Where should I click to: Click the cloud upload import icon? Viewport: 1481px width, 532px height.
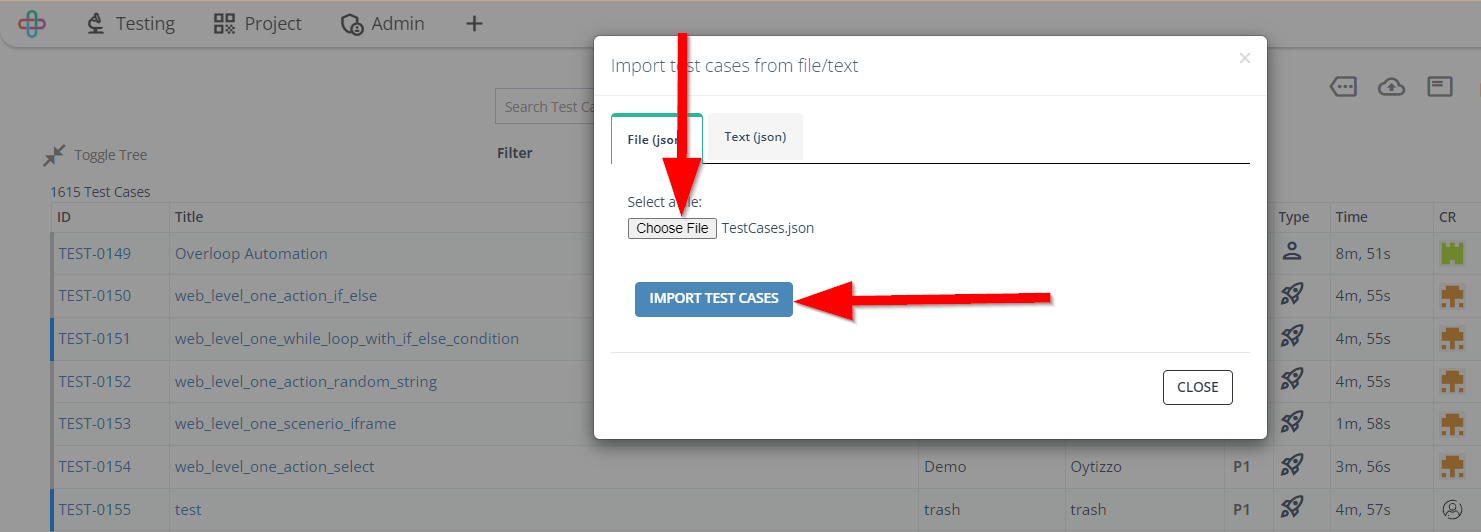pyautogui.click(x=1391, y=87)
